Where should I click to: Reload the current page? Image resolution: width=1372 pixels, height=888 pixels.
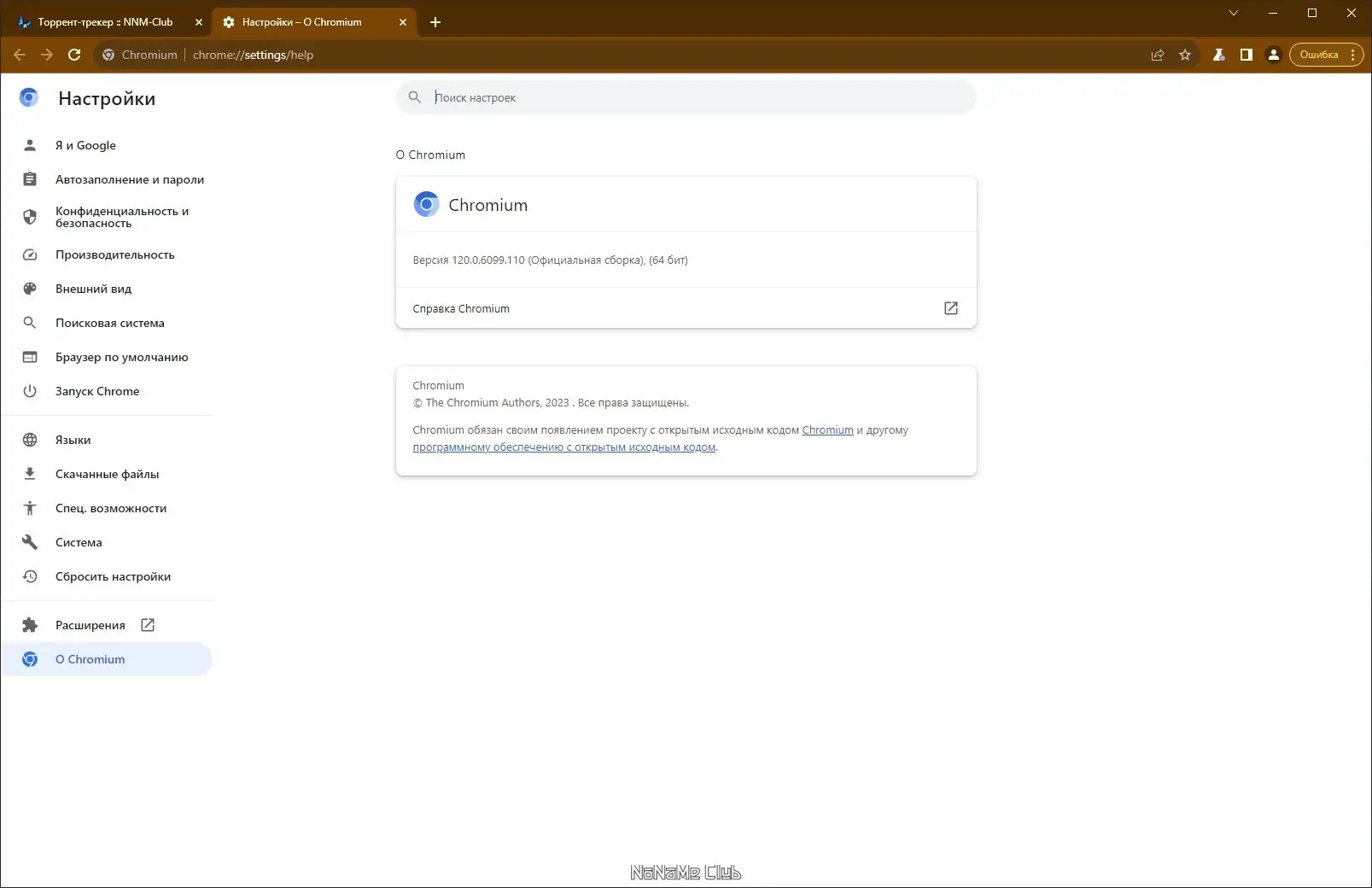click(x=74, y=55)
